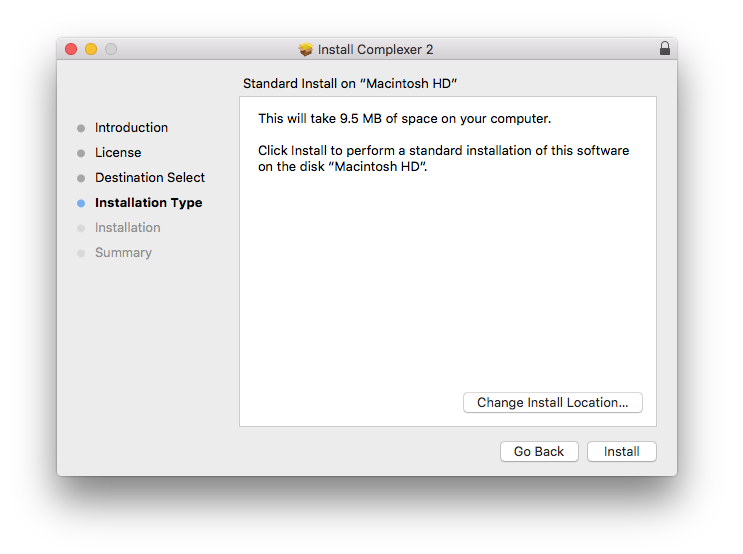Select the Introduction step label

click(131, 128)
